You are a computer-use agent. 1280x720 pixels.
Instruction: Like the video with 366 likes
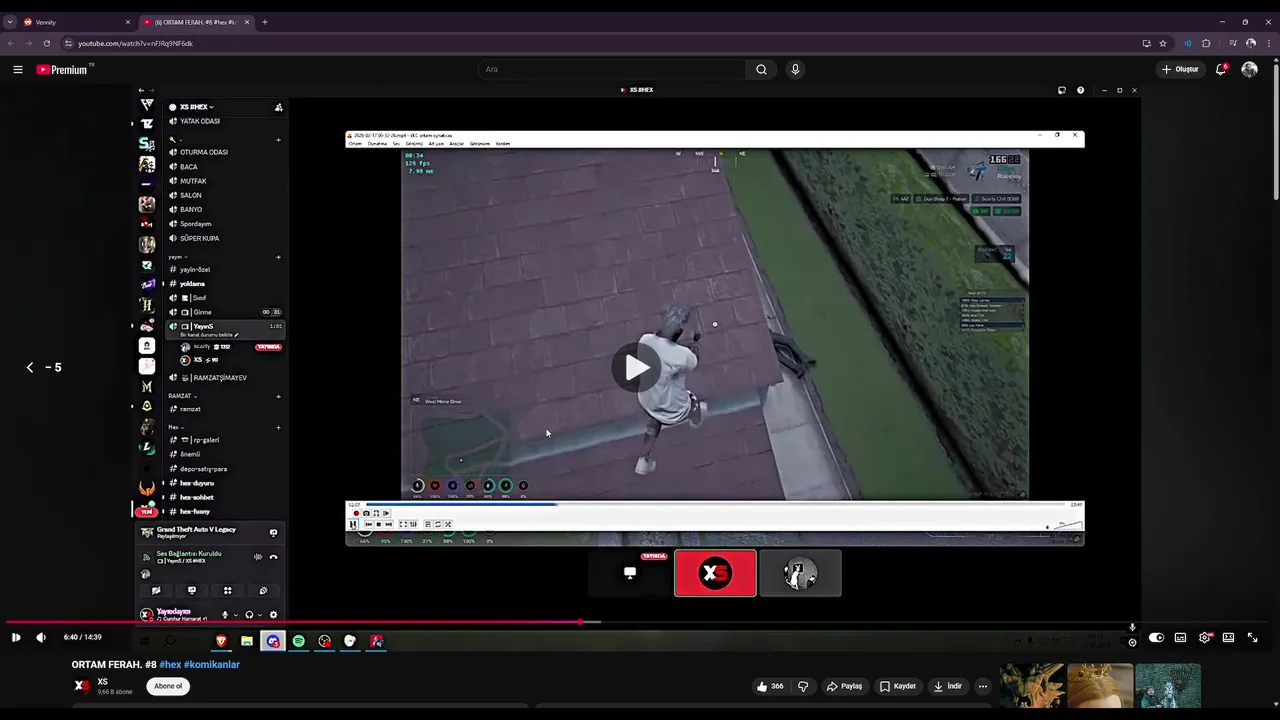coord(770,686)
